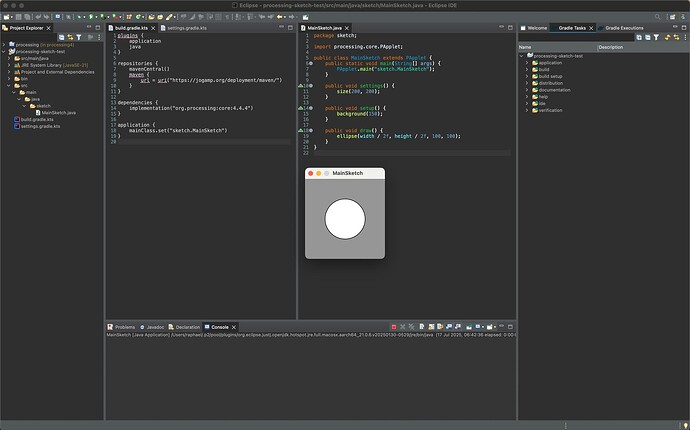
Task: Expand JRE System Library node
Action: 9,65
